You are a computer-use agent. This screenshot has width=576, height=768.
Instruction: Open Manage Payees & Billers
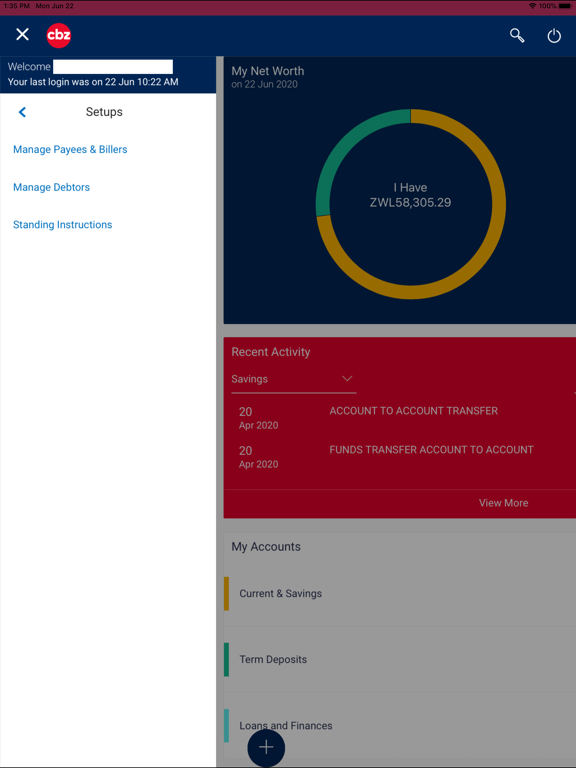tap(70, 149)
